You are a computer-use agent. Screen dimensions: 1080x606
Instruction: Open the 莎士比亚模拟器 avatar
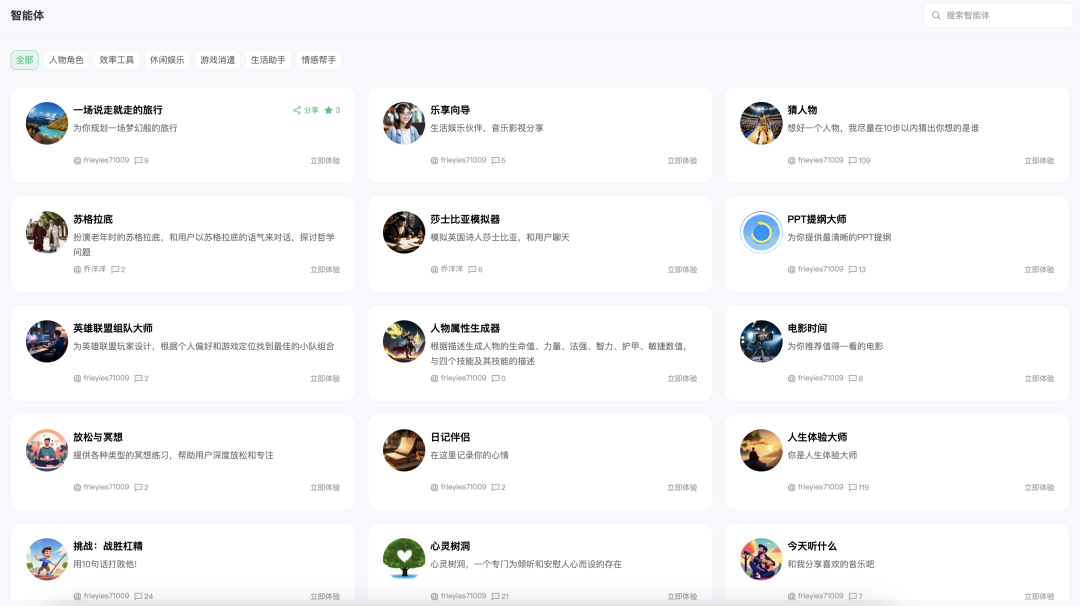tap(404, 232)
